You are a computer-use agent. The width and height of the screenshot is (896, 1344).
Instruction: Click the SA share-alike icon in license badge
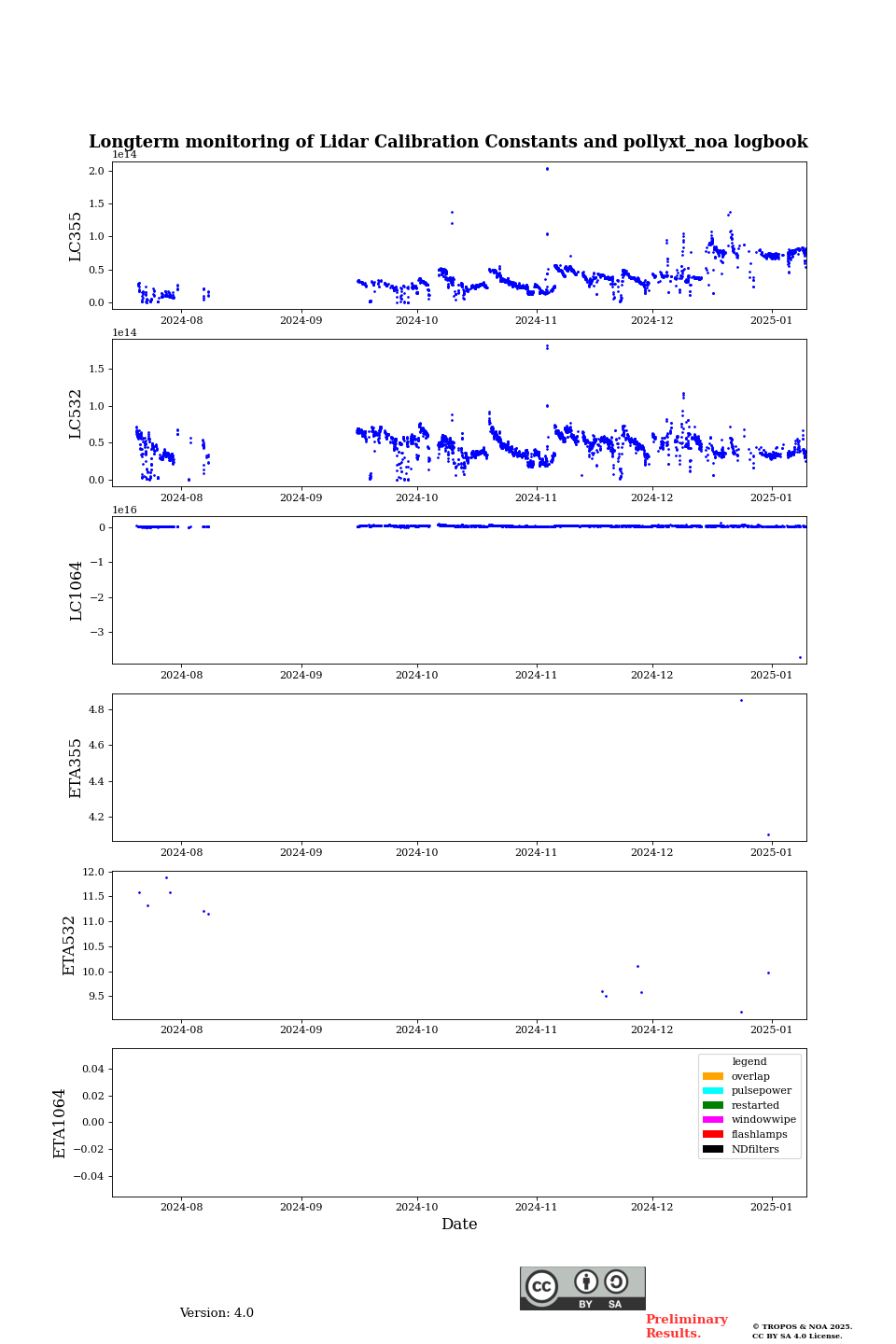(x=616, y=1281)
